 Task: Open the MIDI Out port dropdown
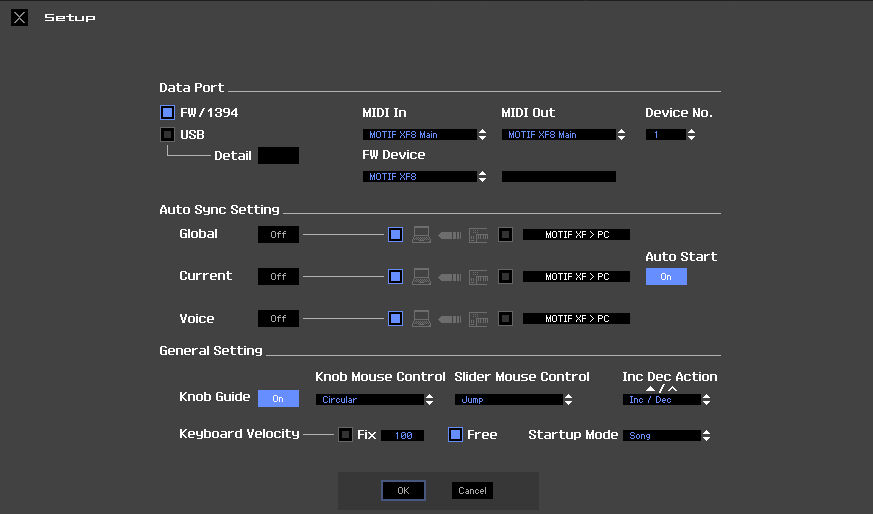pyautogui.click(x=564, y=135)
